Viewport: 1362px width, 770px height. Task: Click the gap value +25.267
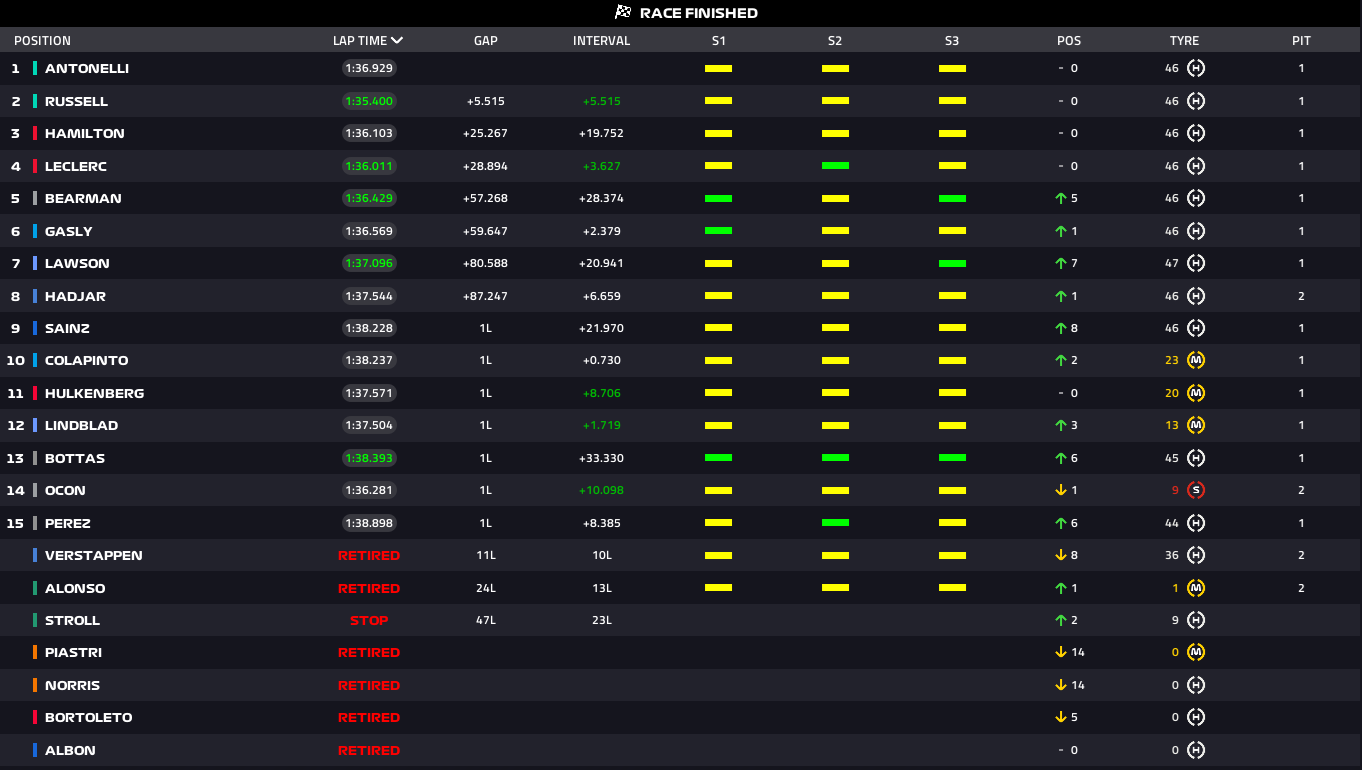point(485,133)
